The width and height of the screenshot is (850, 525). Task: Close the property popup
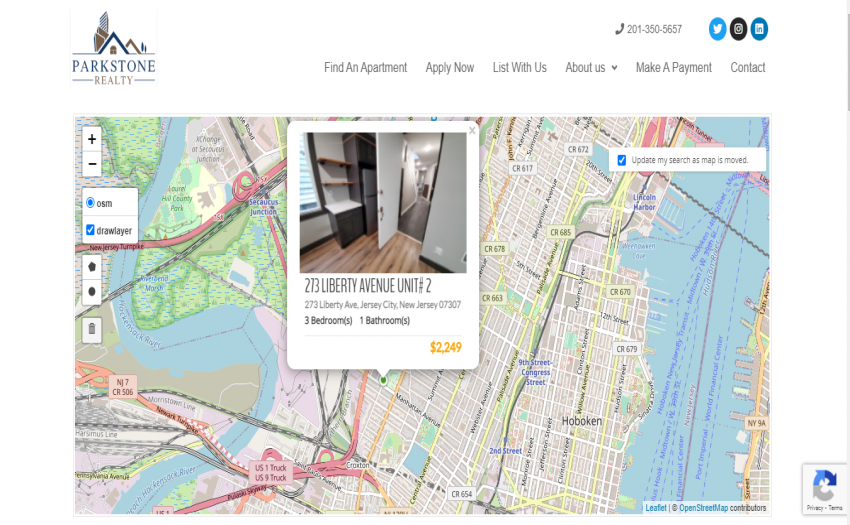(x=472, y=130)
